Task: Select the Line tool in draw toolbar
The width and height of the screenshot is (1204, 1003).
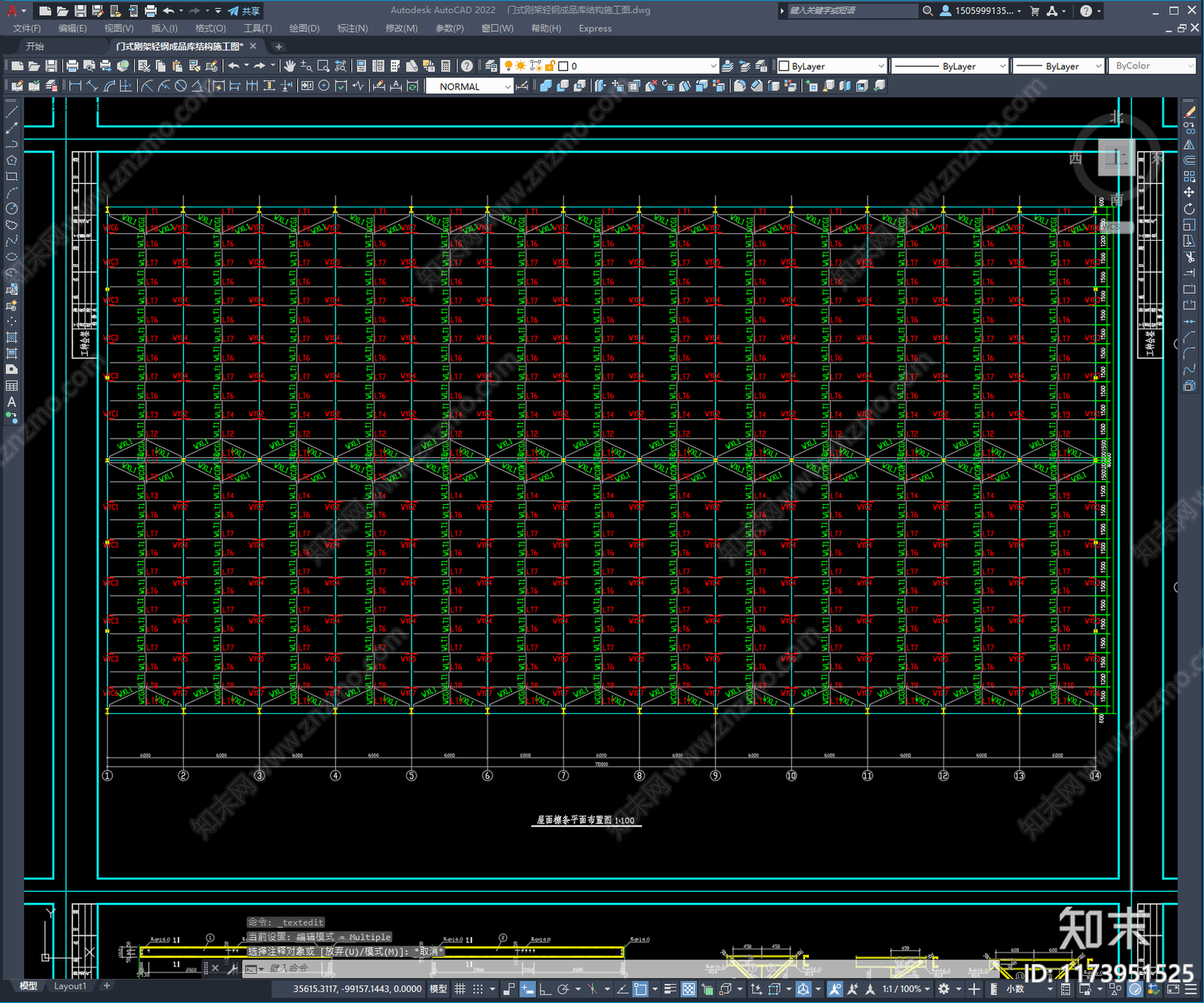Action: click(11, 111)
